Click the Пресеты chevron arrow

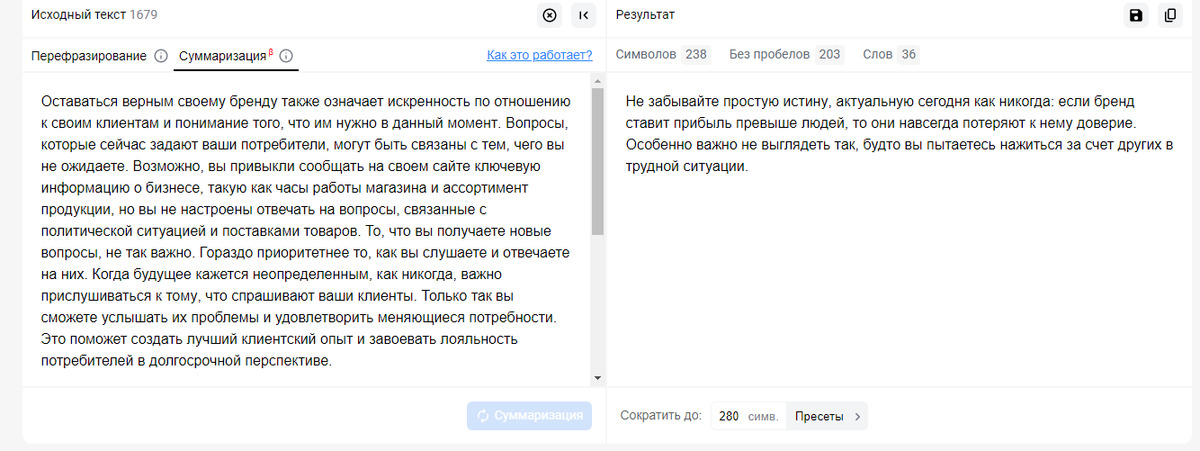point(857,416)
